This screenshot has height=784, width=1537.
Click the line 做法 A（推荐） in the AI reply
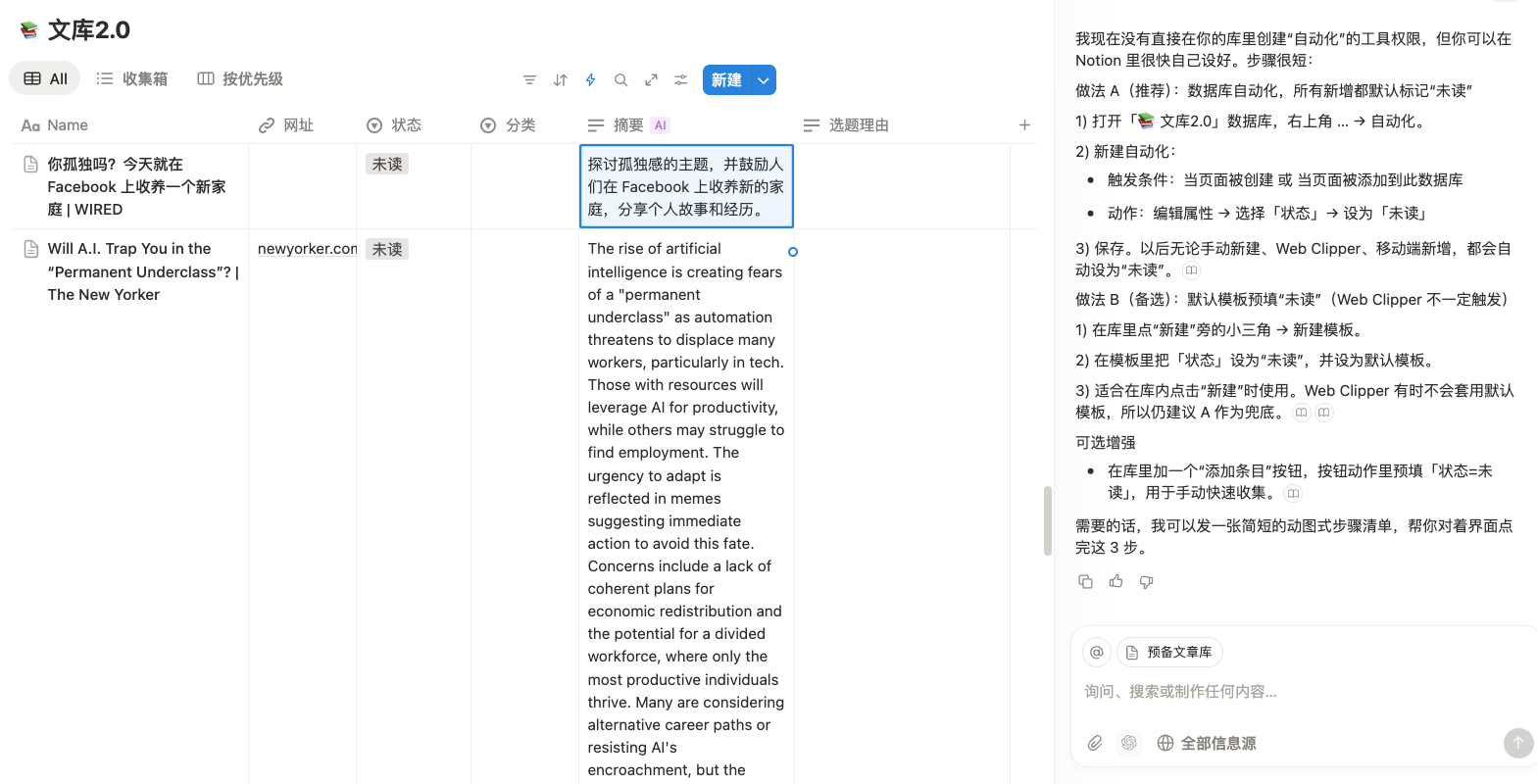click(x=1274, y=90)
